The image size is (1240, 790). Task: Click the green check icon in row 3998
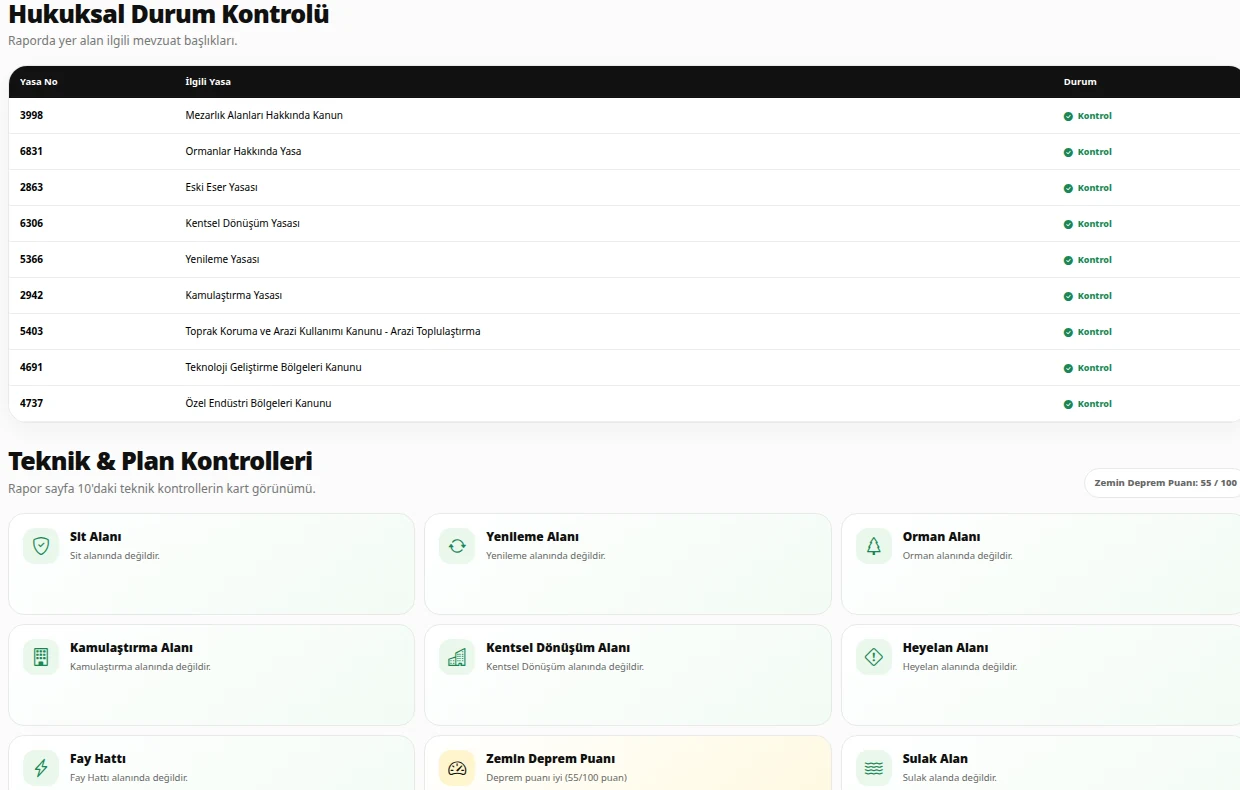coord(1068,116)
